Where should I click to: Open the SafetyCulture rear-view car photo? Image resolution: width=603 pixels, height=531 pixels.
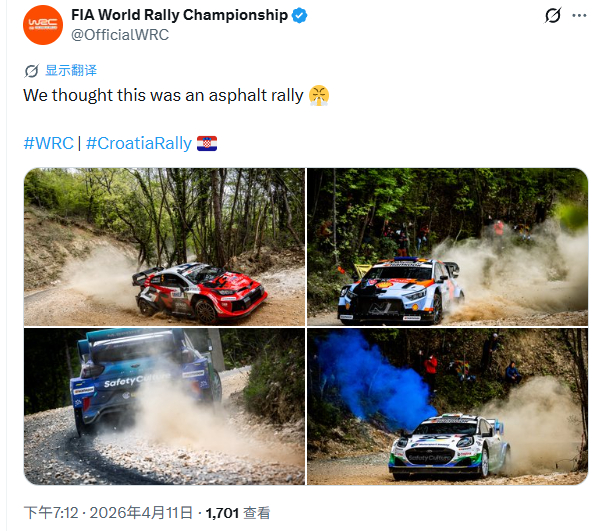tap(164, 406)
